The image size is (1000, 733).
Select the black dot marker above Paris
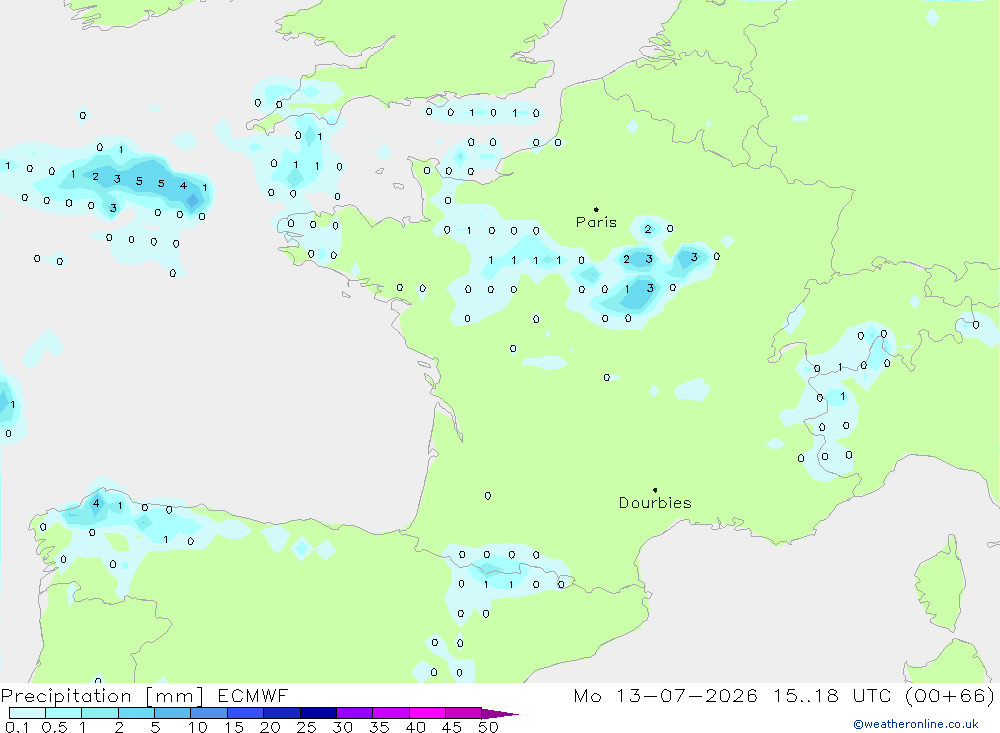(x=596, y=209)
